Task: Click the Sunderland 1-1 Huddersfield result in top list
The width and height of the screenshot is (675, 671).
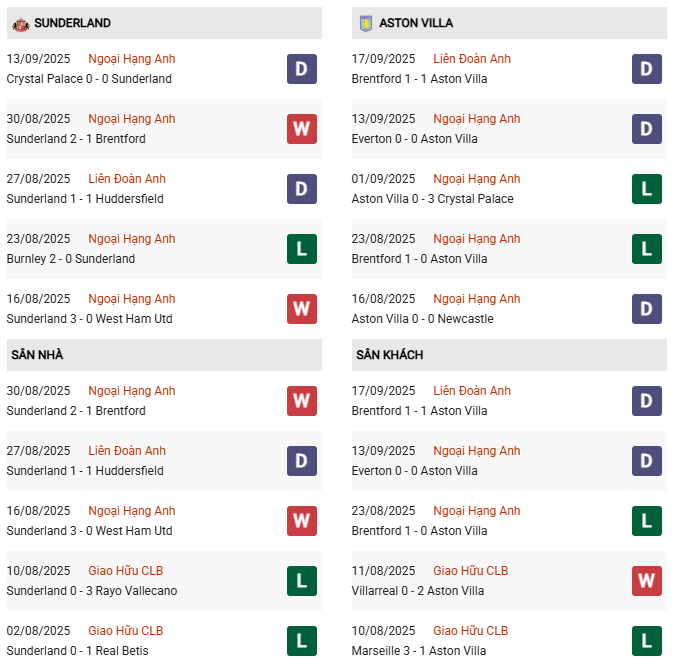Action: point(85,199)
